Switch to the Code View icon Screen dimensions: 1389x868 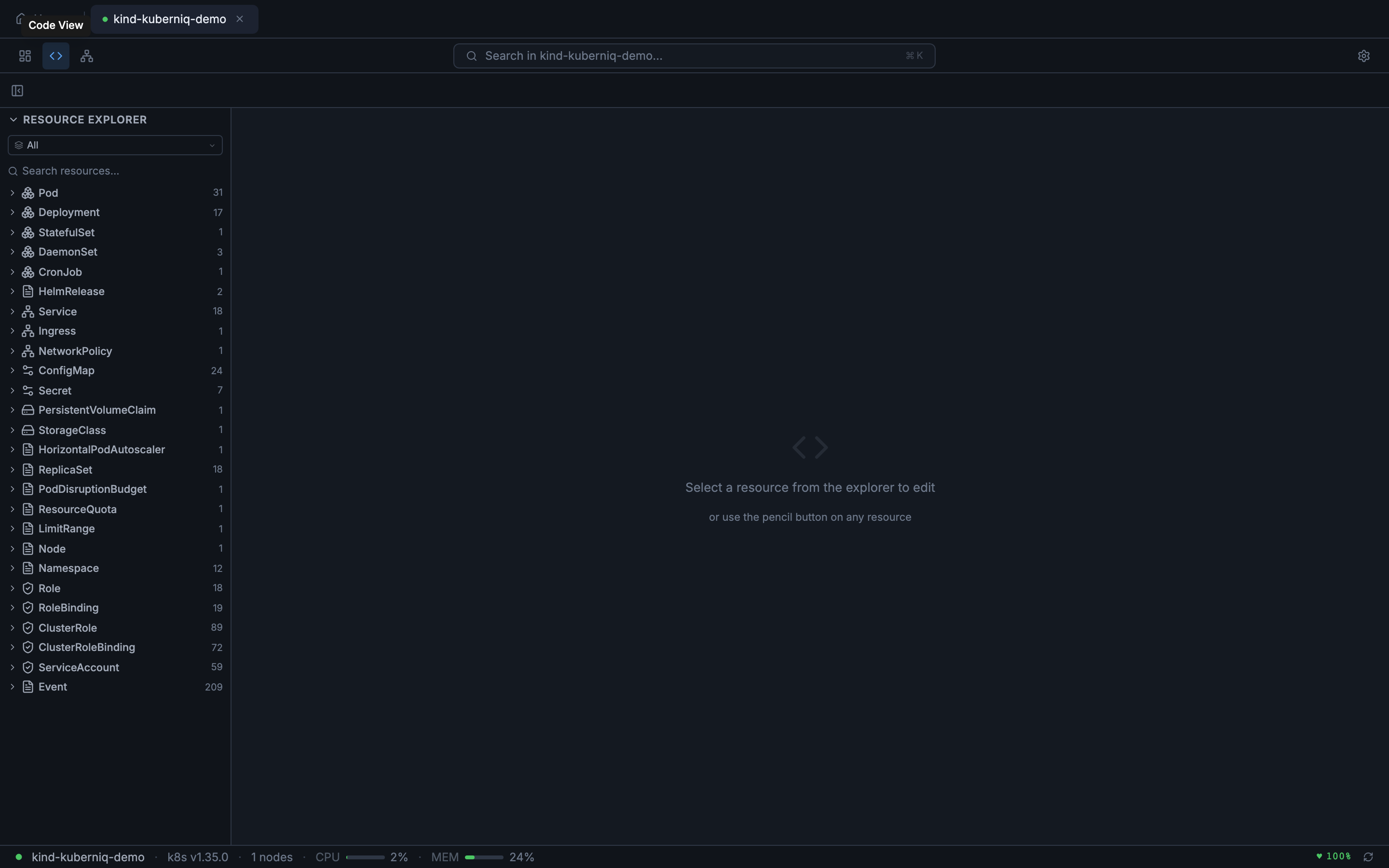[x=55, y=55]
